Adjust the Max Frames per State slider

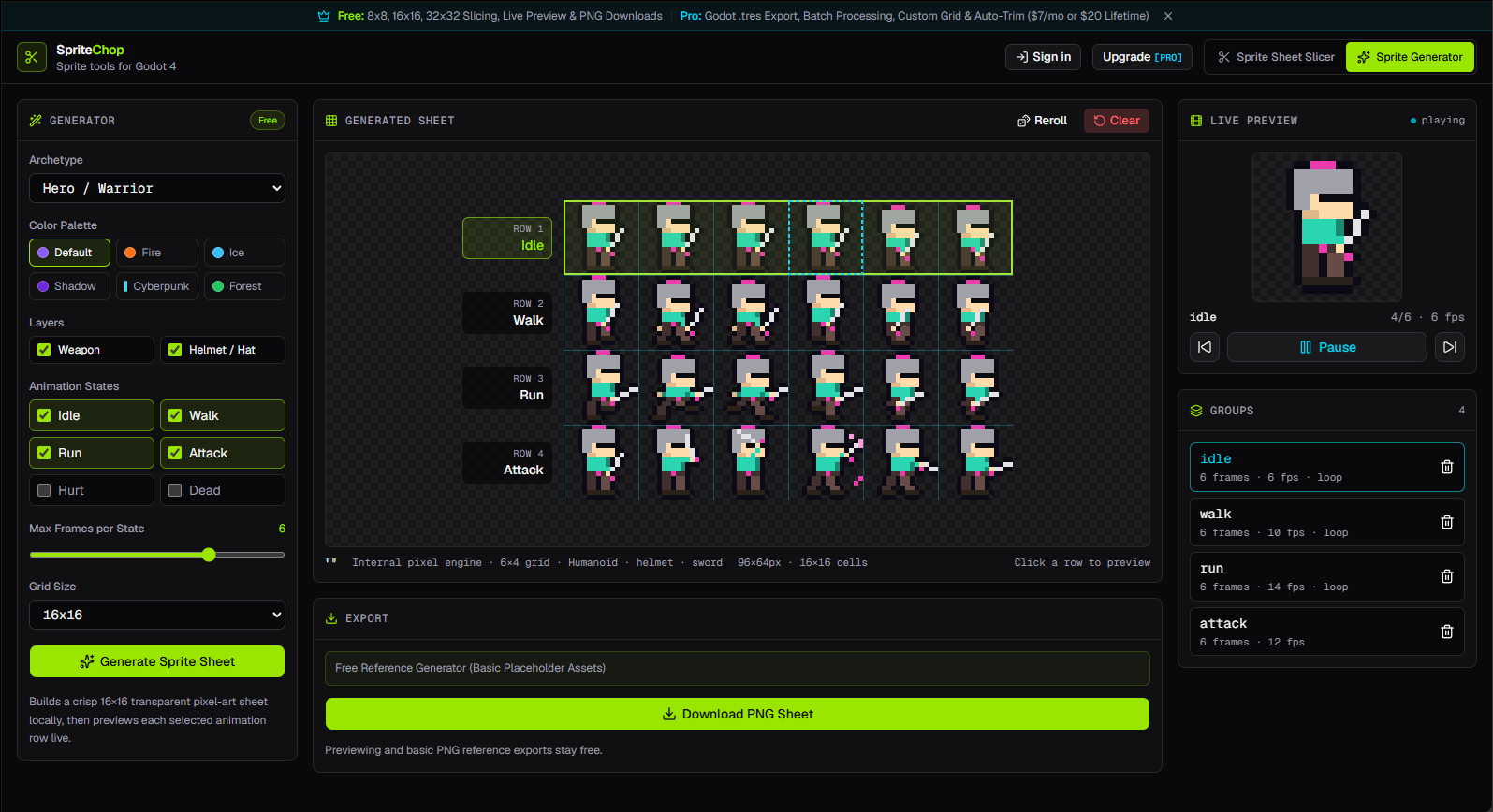point(209,555)
